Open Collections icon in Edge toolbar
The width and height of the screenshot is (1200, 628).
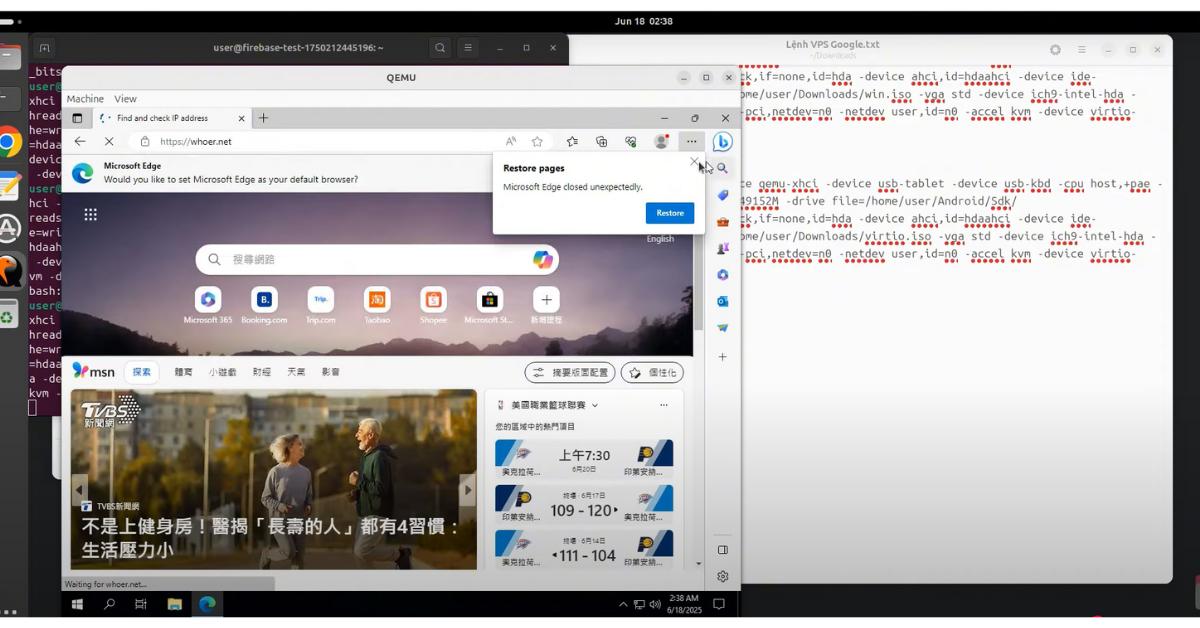(x=601, y=142)
